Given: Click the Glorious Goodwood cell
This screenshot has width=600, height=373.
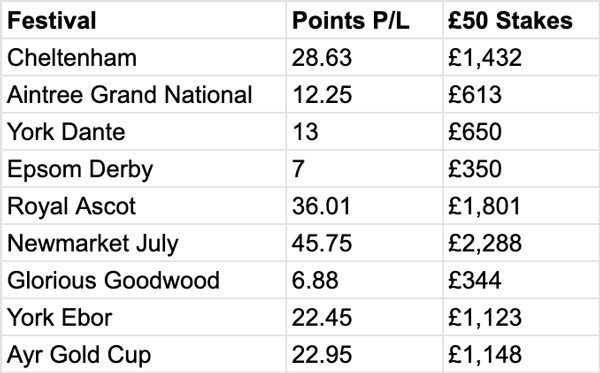Looking at the screenshot, I should [x=144, y=280].
